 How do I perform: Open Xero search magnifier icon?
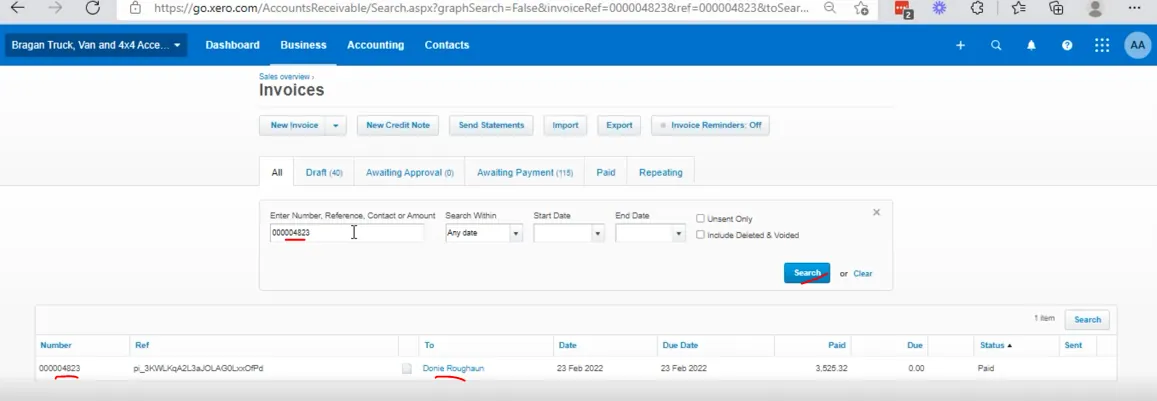coord(996,45)
